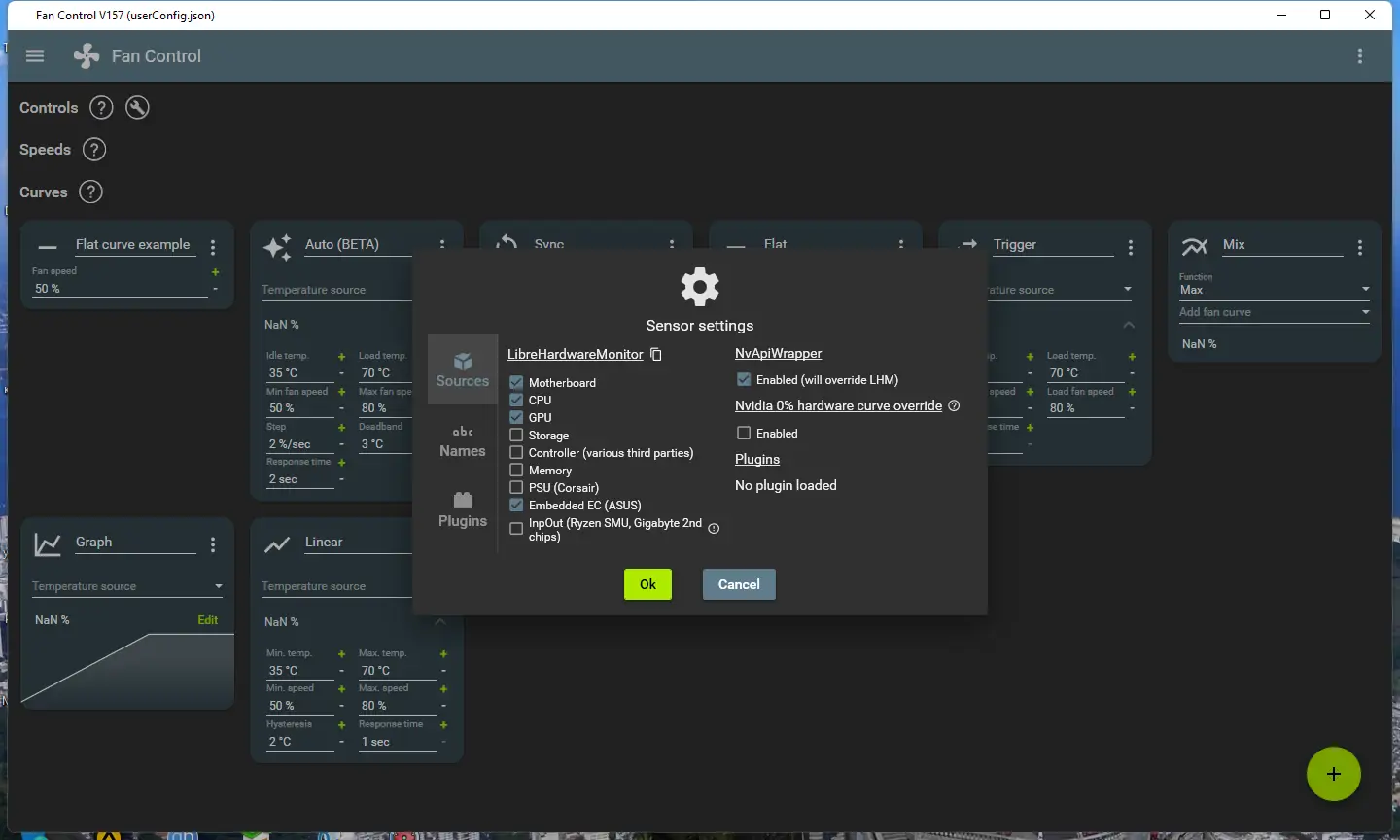Check Enabled under Nvidia 0% hardware curve override
Viewport: 1400px width, 840px height.
click(x=744, y=433)
